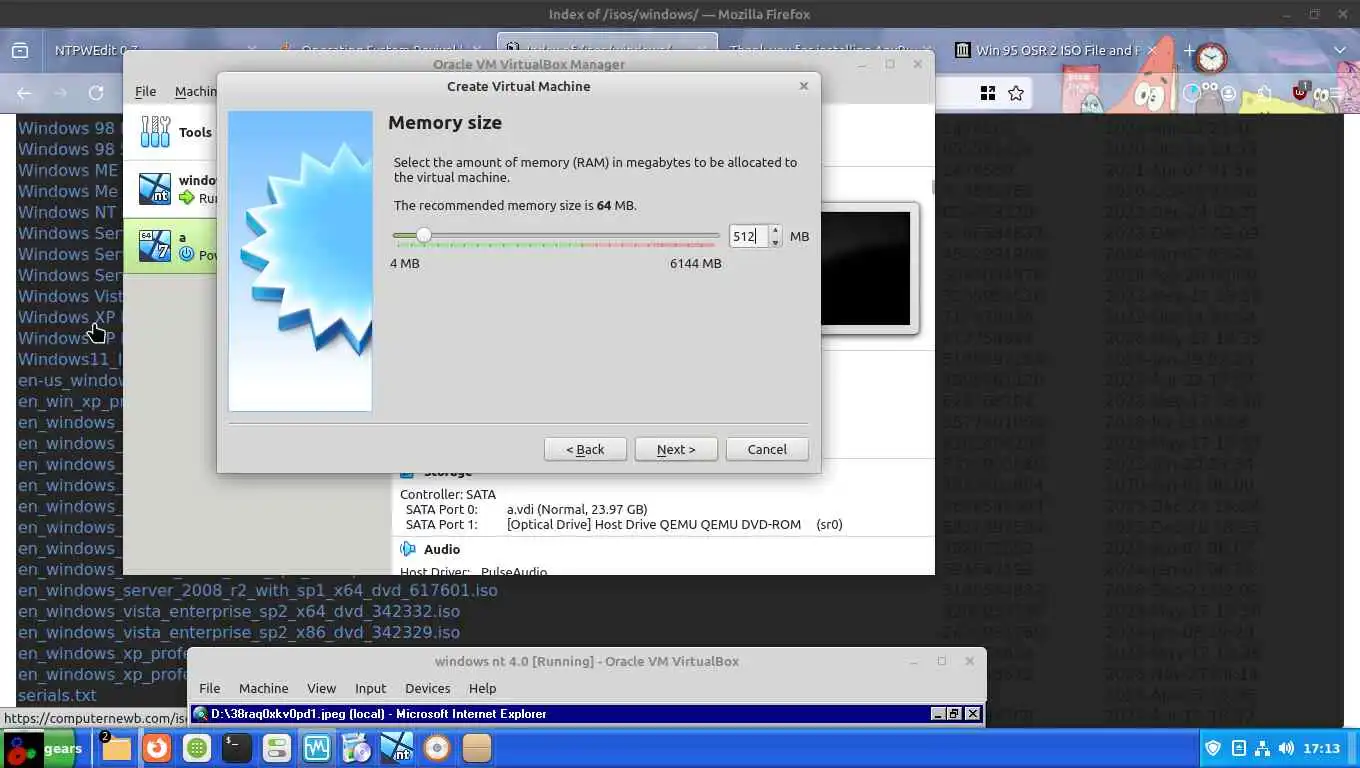Open Firefox application menu hamburger
This screenshot has height=768, width=1360.
[1336, 93]
